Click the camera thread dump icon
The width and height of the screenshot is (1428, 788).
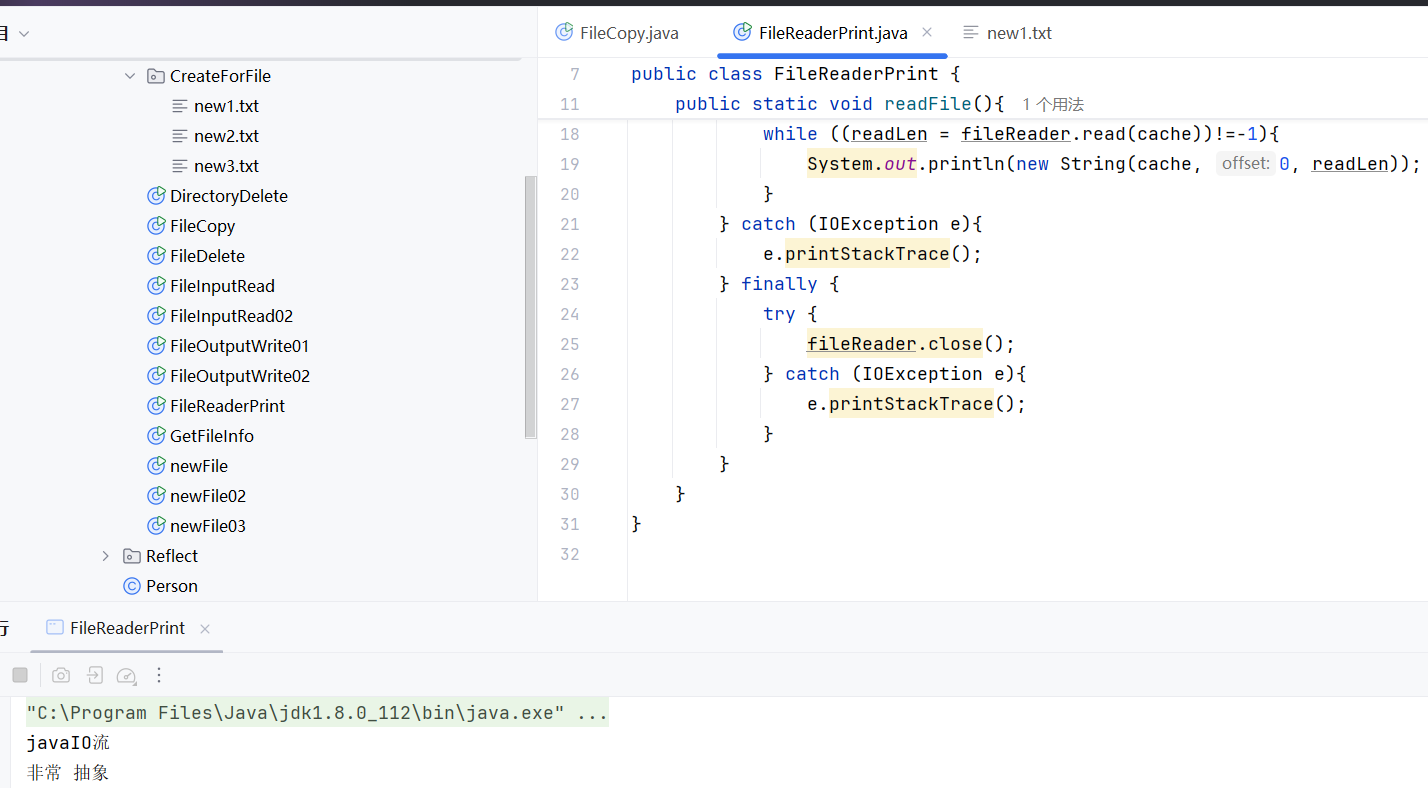point(61,675)
